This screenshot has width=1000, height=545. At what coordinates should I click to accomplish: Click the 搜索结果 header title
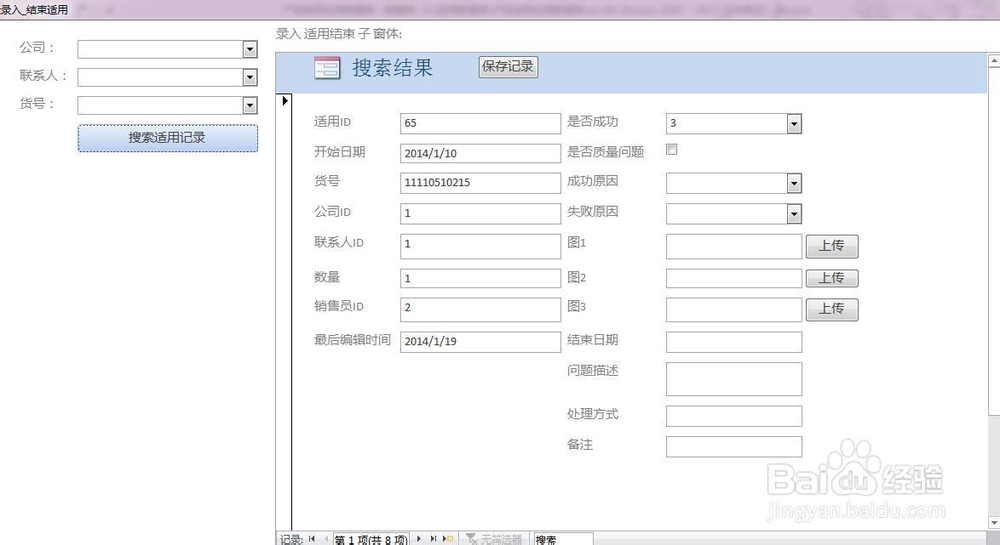393,68
